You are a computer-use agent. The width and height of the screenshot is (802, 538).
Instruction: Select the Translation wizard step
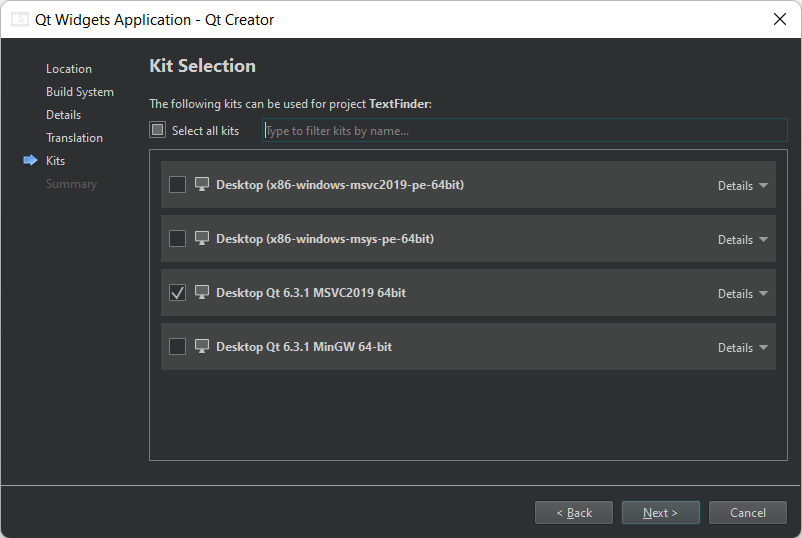point(74,138)
